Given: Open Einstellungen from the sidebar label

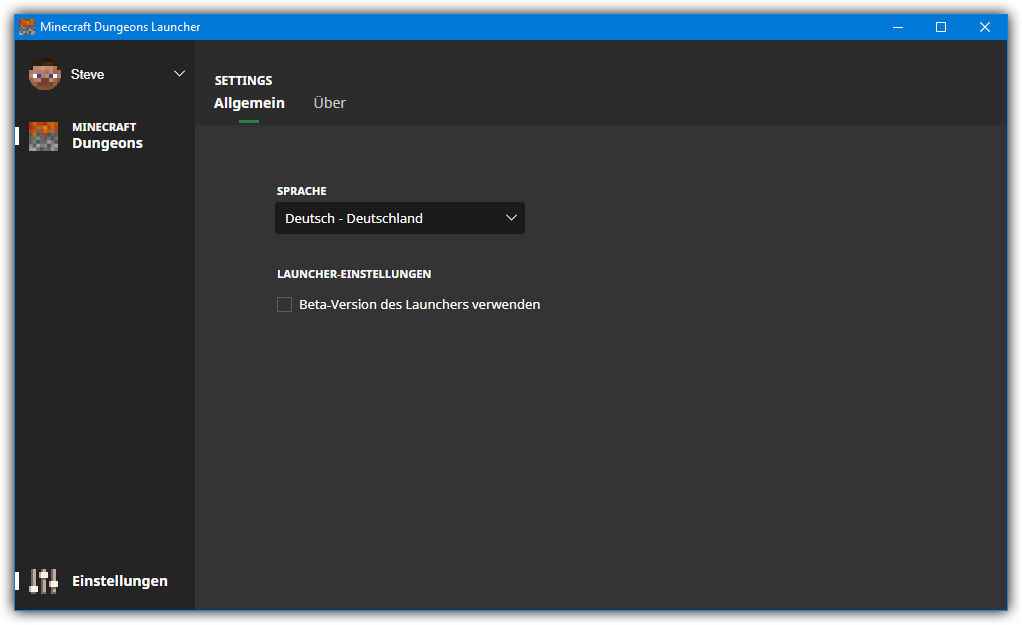Looking at the screenshot, I should (x=120, y=581).
